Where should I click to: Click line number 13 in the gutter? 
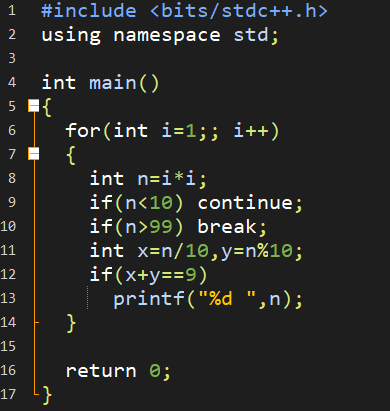pyautogui.click(x=8, y=298)
